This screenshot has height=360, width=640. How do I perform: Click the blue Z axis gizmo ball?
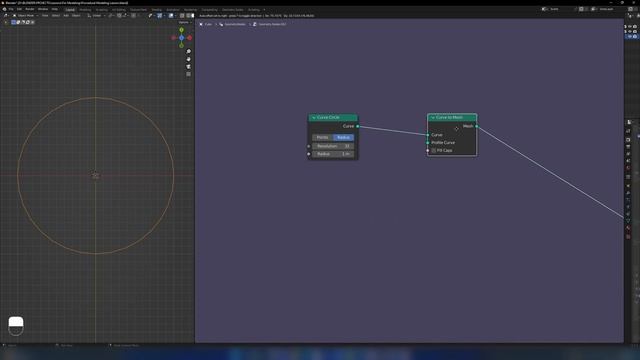(182, 38)
